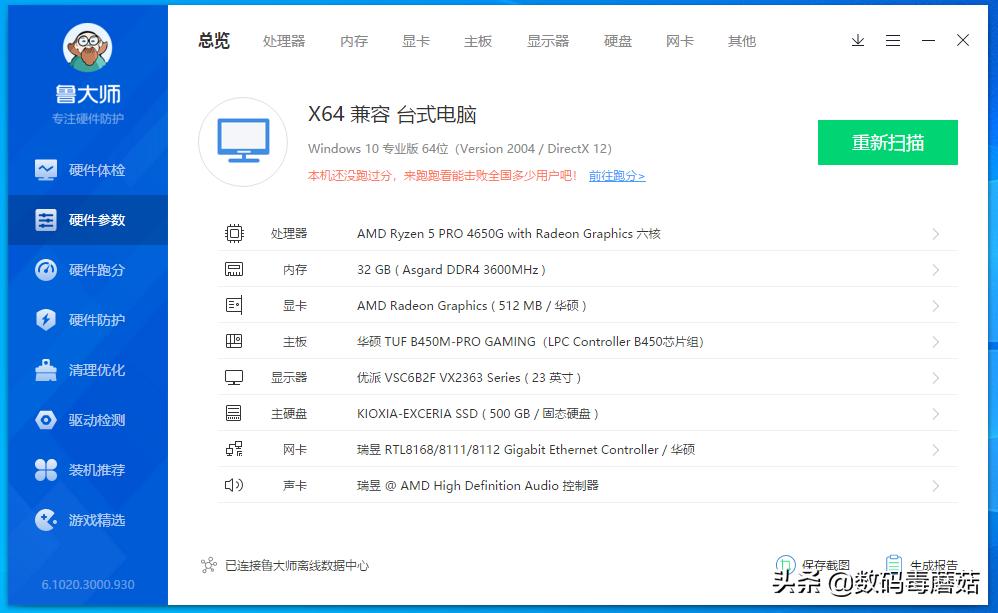
Task: Click the 鲁大师 logo avatar
Action: tap(87, 46)
